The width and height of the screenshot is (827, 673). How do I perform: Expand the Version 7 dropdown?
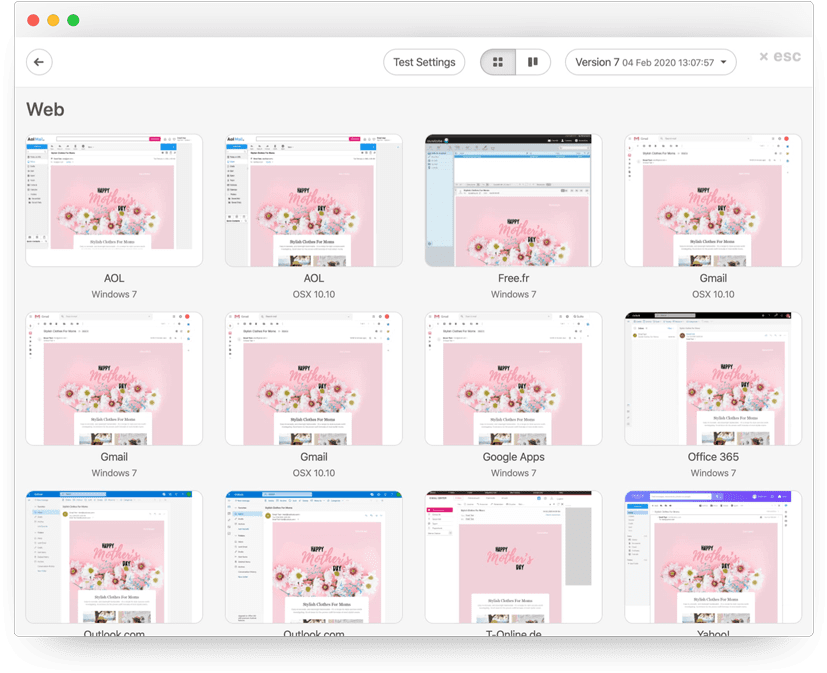650,62
